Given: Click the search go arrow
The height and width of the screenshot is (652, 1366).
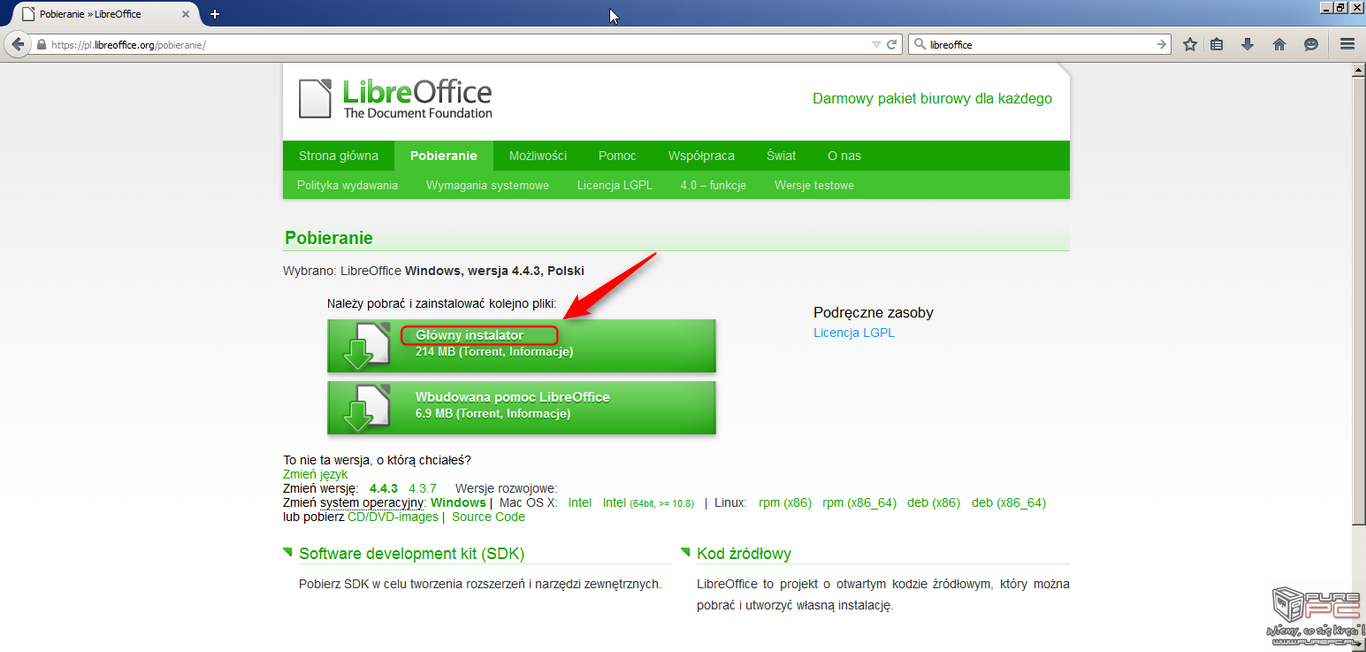Looking at the screenshot, I should [1161, 45].
